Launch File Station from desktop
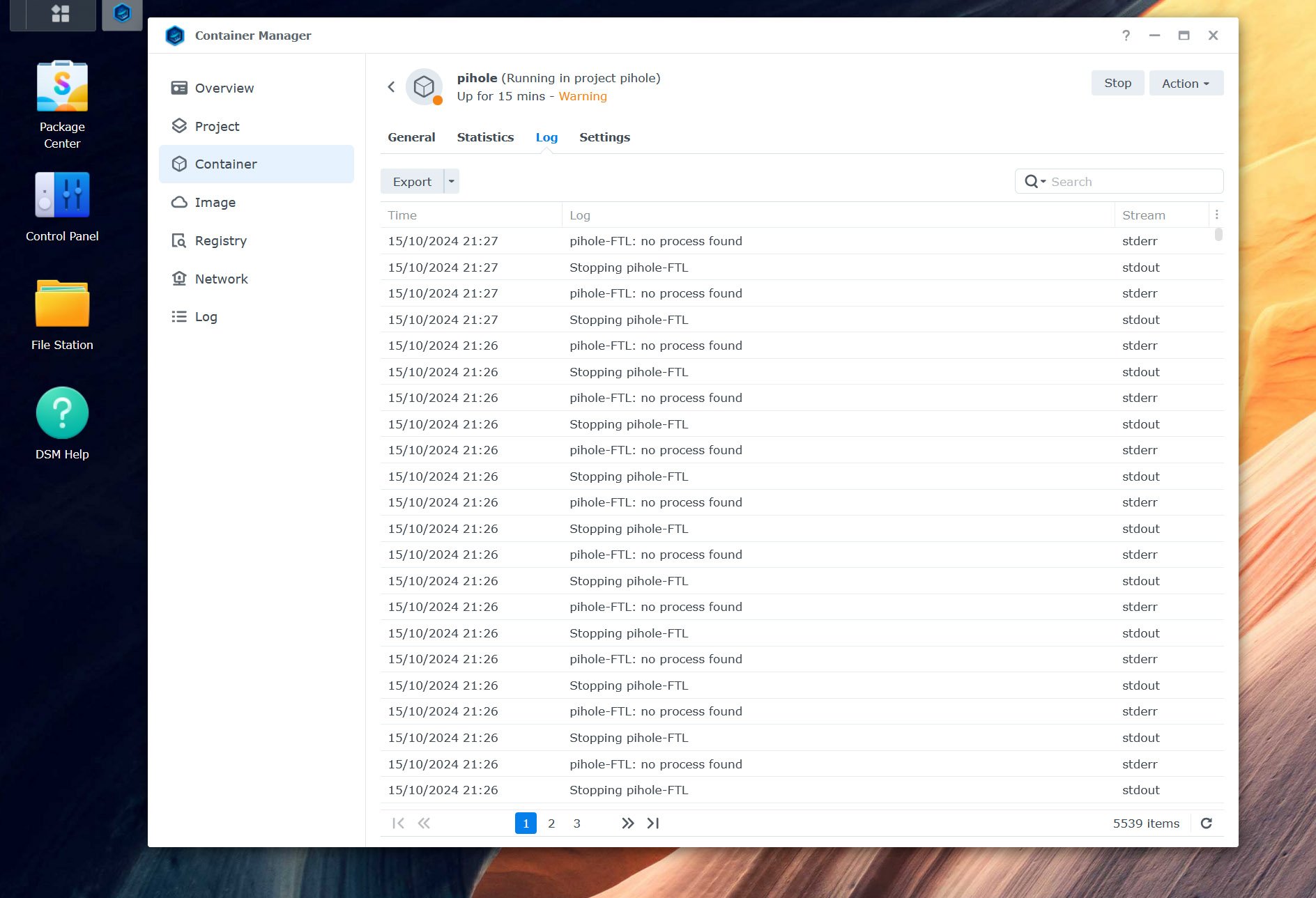This screenshot has width=1316, height=898. click(x=62, y=304)
